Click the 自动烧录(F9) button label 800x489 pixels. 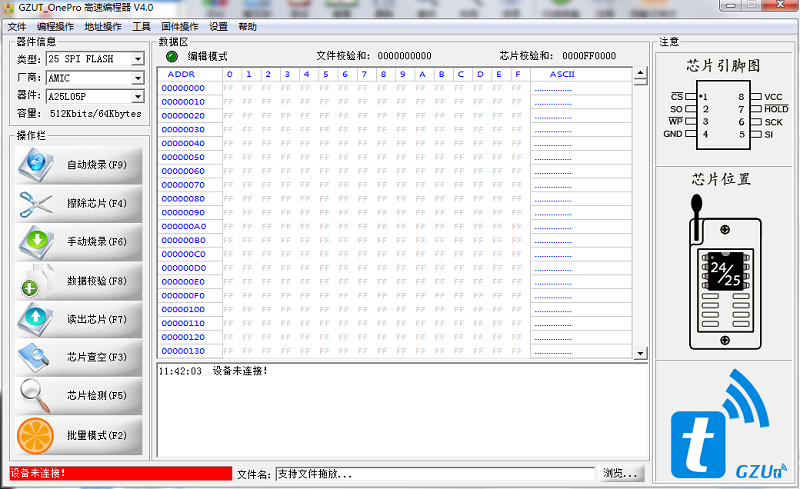pyautogui.click(x=97, y=165)
